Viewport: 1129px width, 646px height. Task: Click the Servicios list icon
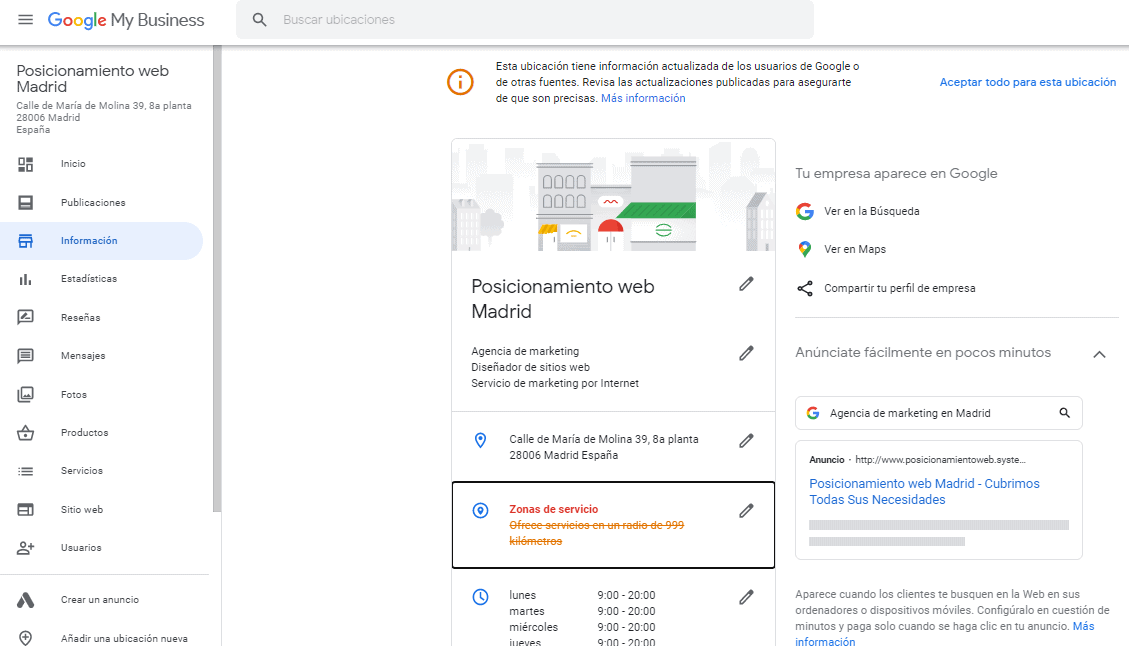(26, 471)
